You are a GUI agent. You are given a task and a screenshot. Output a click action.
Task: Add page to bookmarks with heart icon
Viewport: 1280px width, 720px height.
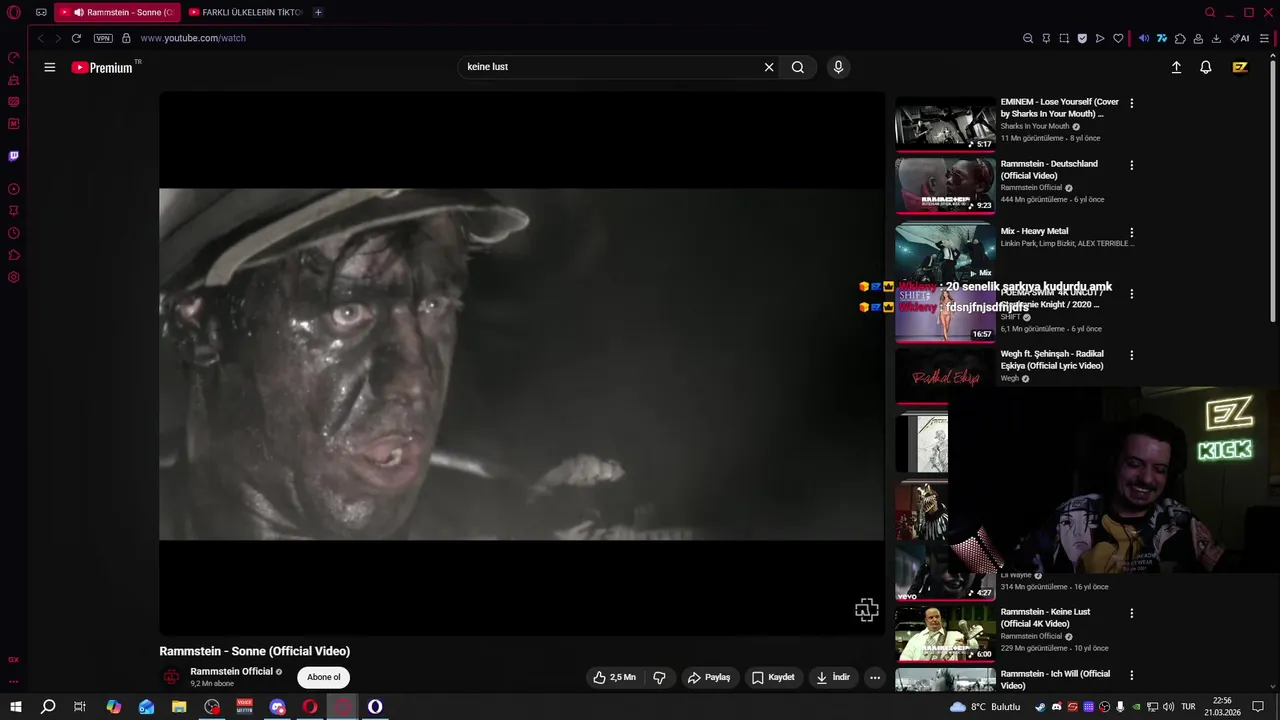click(x=1118, y=38)
